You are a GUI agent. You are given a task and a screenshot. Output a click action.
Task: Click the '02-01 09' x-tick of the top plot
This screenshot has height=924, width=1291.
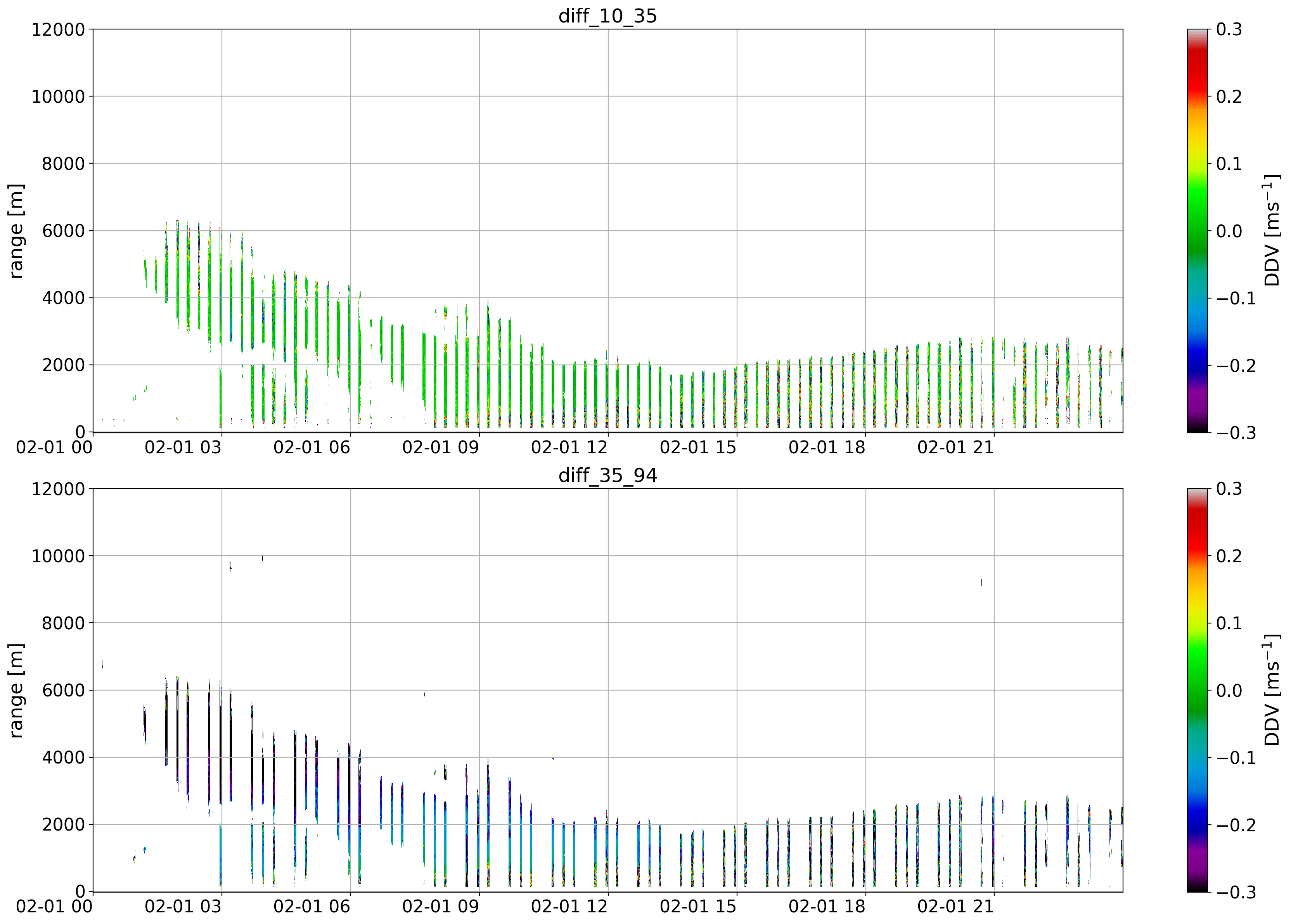pyautogui.click(x=441, y=447)
